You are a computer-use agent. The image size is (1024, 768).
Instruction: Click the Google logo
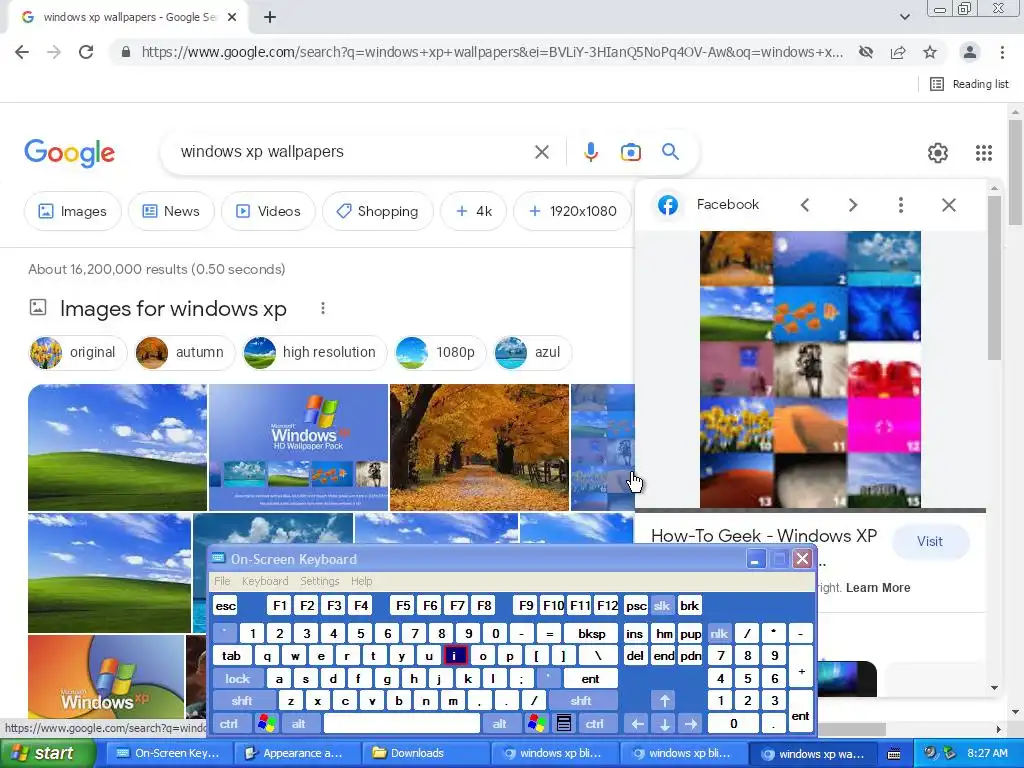pos(70,153)
